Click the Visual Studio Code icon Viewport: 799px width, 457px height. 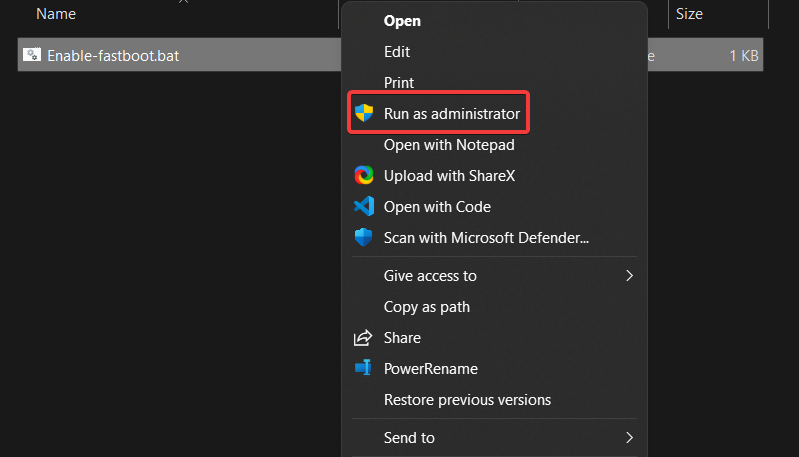(x=364, y=207)
